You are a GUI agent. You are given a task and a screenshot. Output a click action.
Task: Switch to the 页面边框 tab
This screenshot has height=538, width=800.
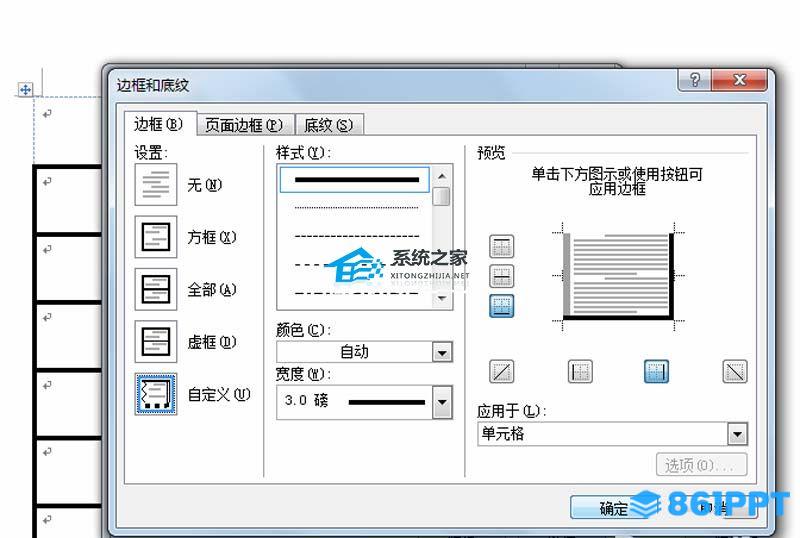click(x=244, y=125)
